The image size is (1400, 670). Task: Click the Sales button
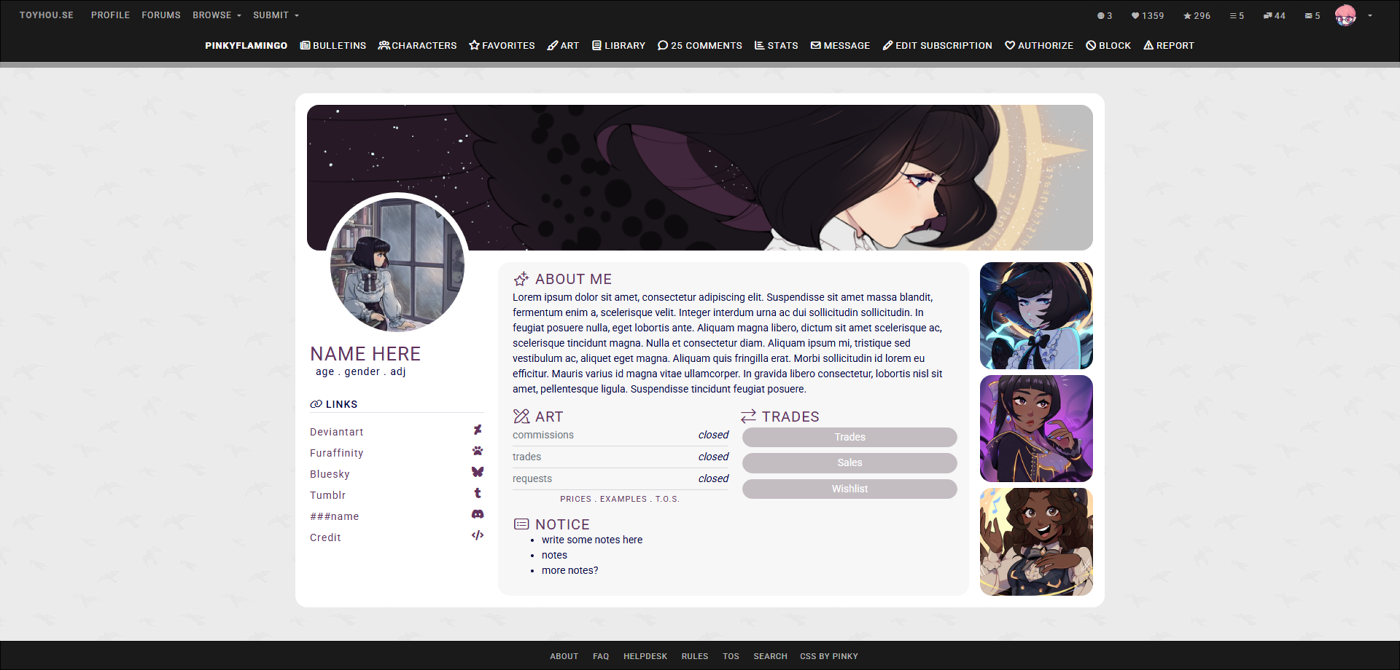tap(849, 463)
